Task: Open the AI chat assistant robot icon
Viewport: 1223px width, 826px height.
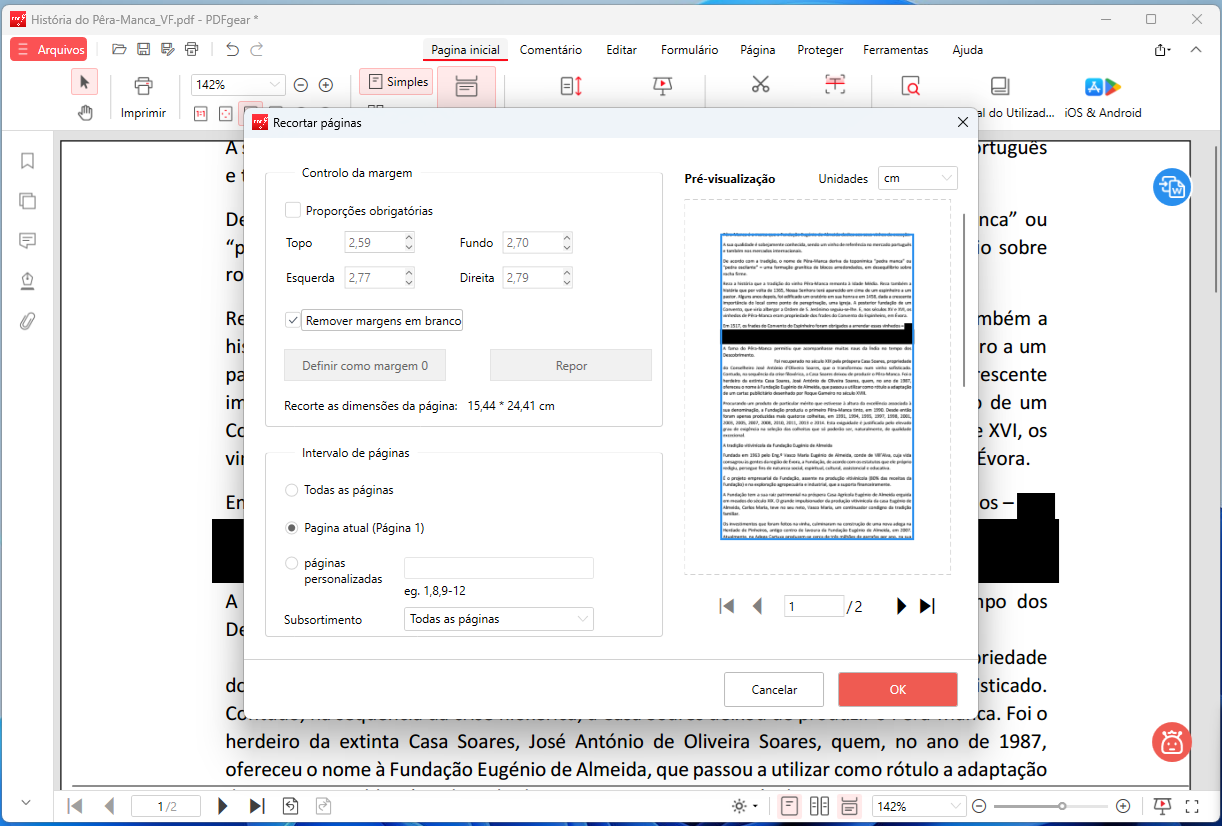Action: pyautogui.click(x=1170, y=741)
